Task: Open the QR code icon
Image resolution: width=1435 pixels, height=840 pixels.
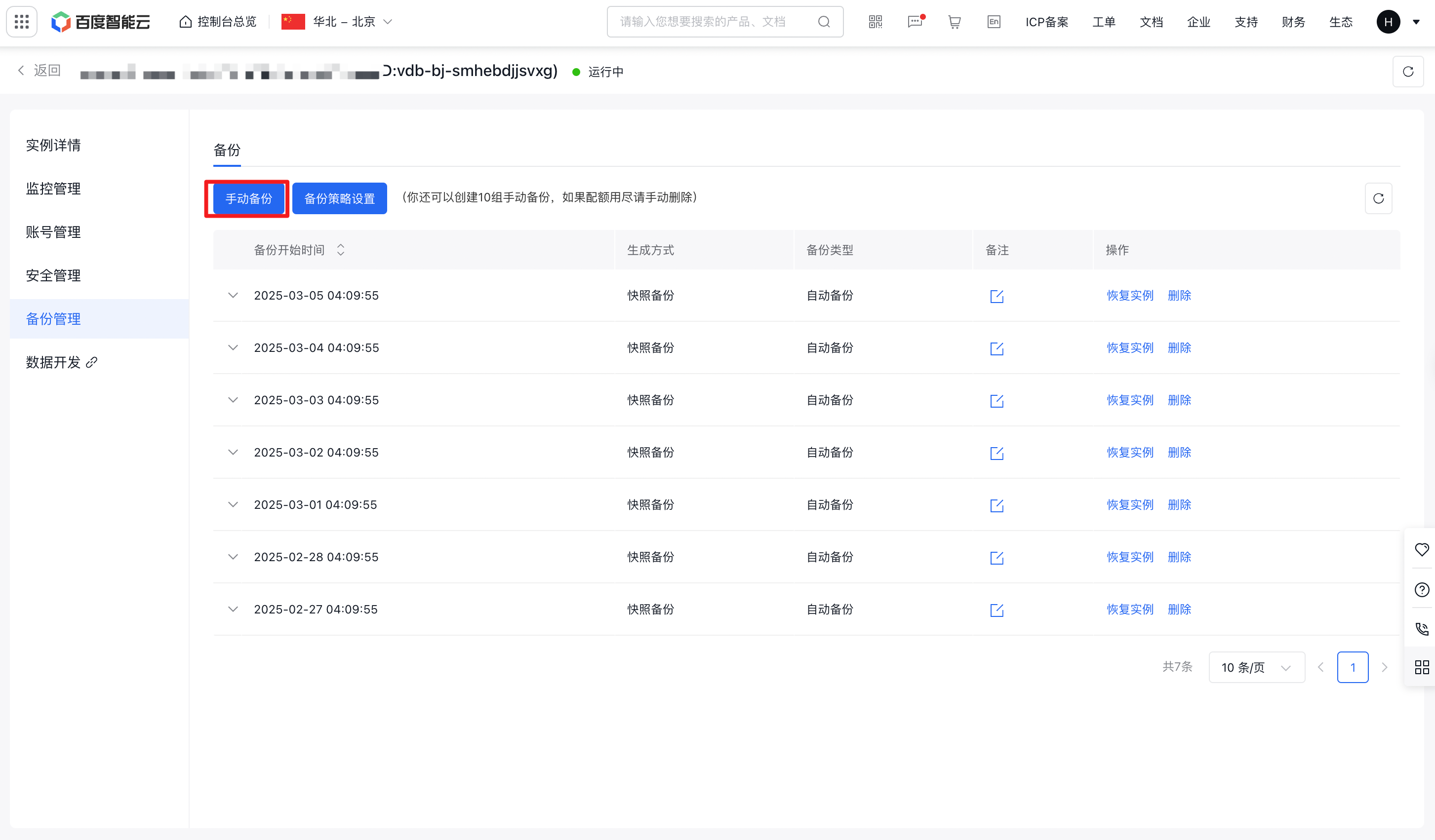Action: point(875,22)
